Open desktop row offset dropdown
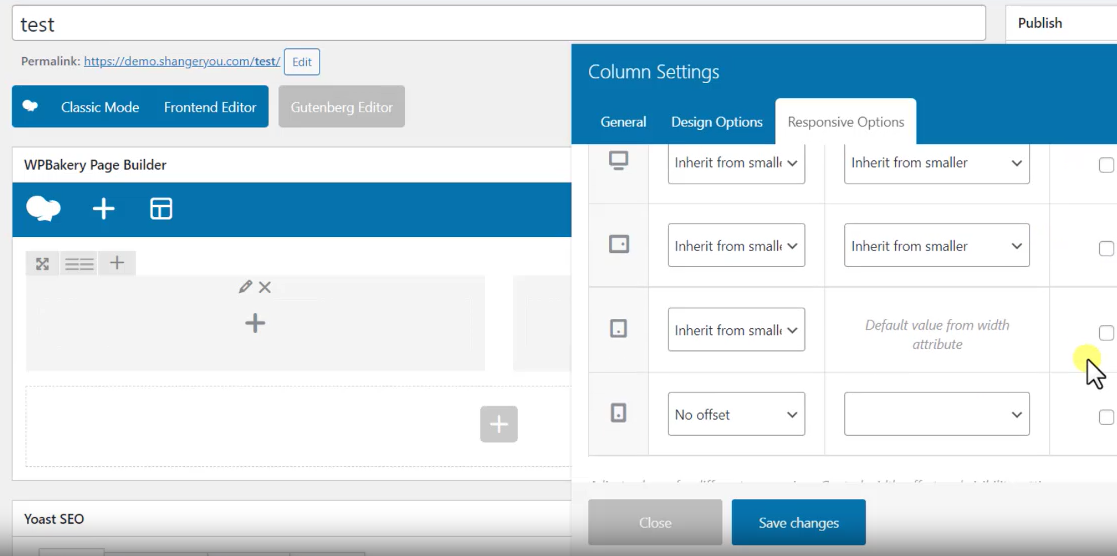The height and width of the screenshot is (556, 1117). (x=737, y=162)
